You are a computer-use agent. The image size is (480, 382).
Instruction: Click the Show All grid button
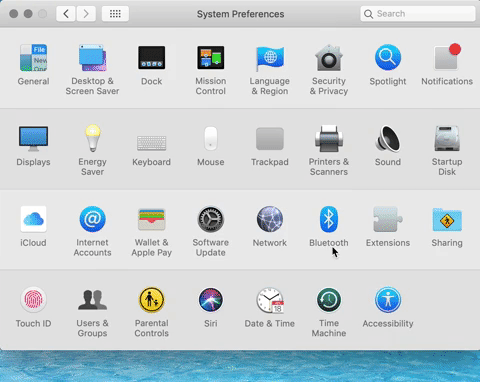click(x=115, y=14)
